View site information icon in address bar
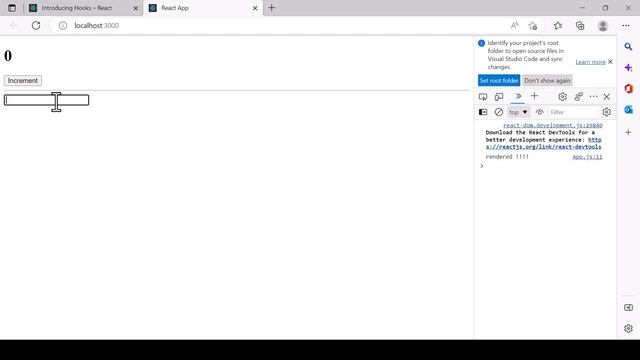The height and width of the screenshot is (360, 640). [63, 26]
